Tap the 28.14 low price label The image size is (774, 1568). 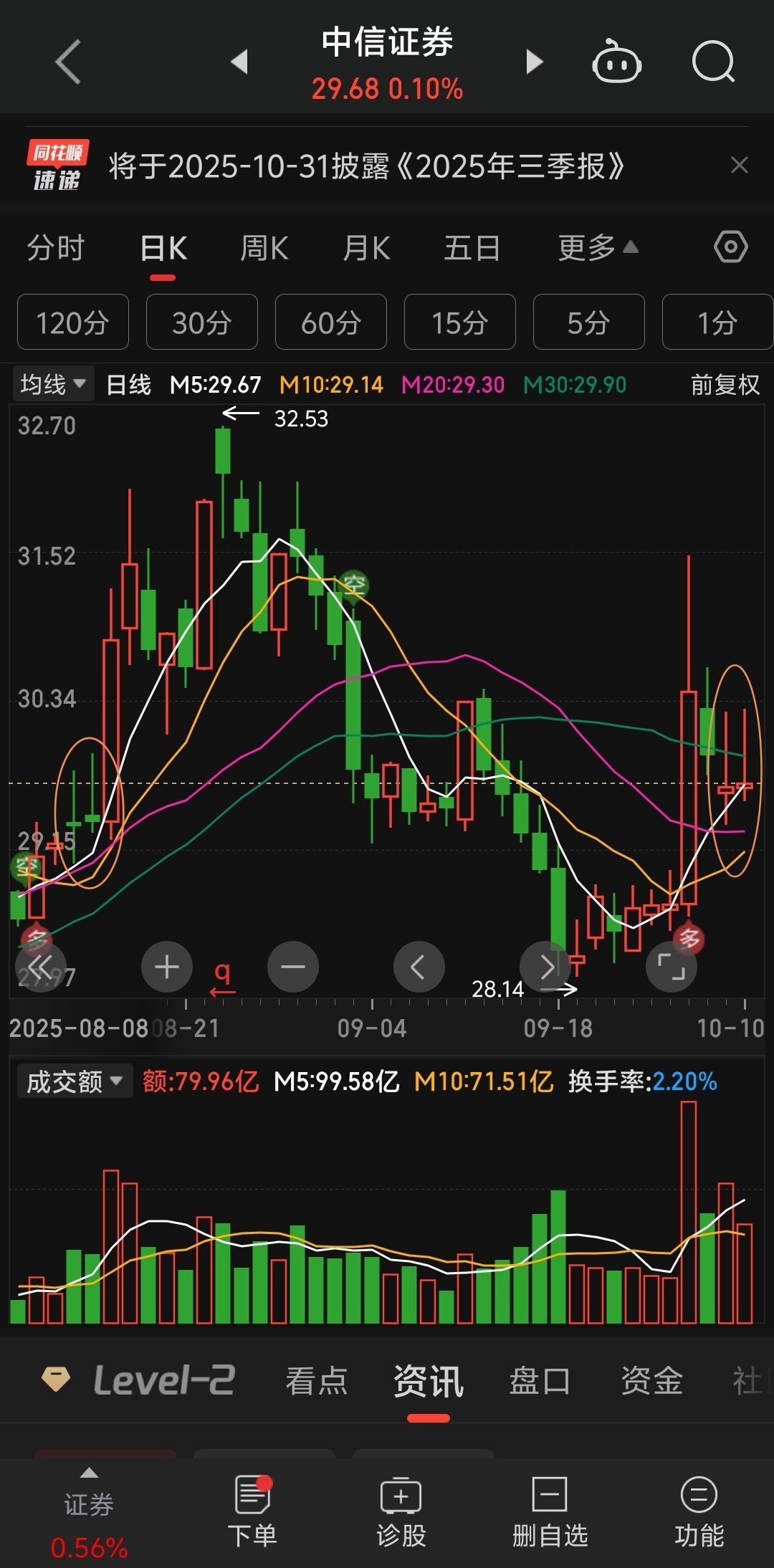(497, 989)
